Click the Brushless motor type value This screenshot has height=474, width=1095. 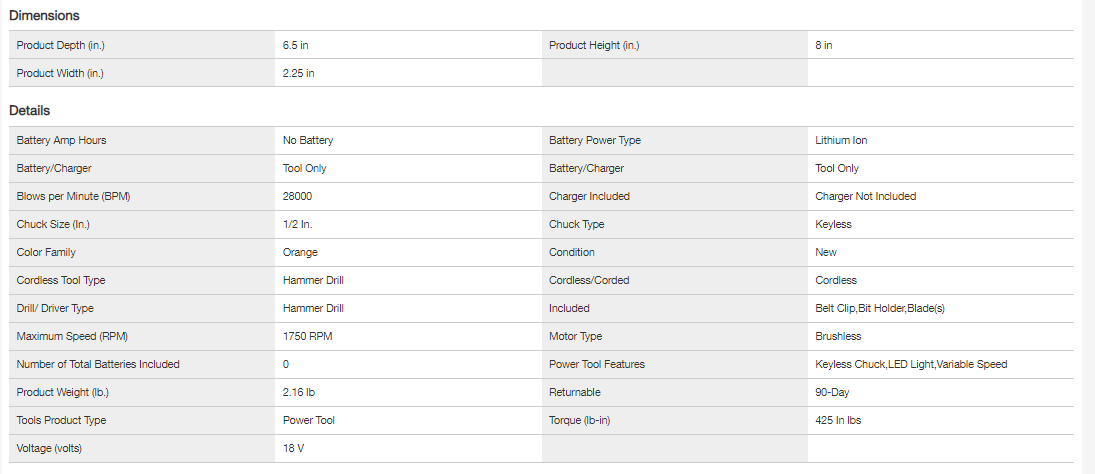click(838, 336)
